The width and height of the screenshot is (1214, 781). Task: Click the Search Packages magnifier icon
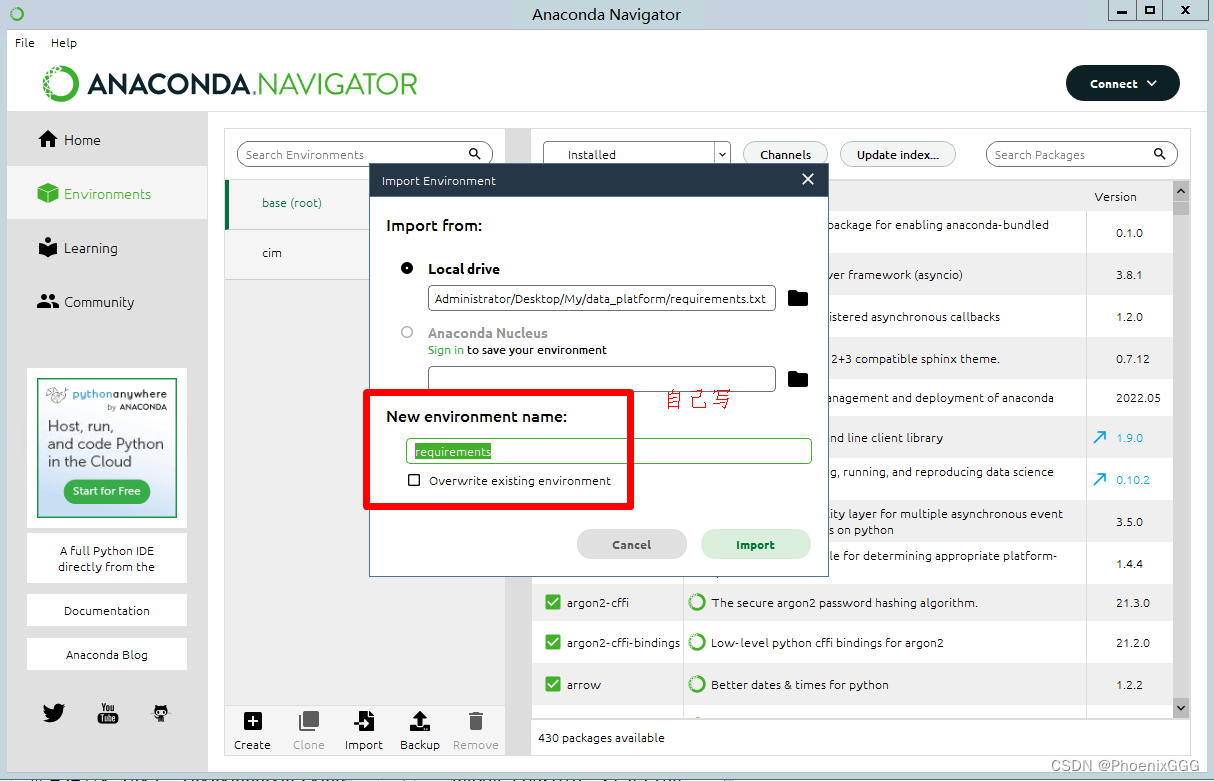[x=1160, y=154]
